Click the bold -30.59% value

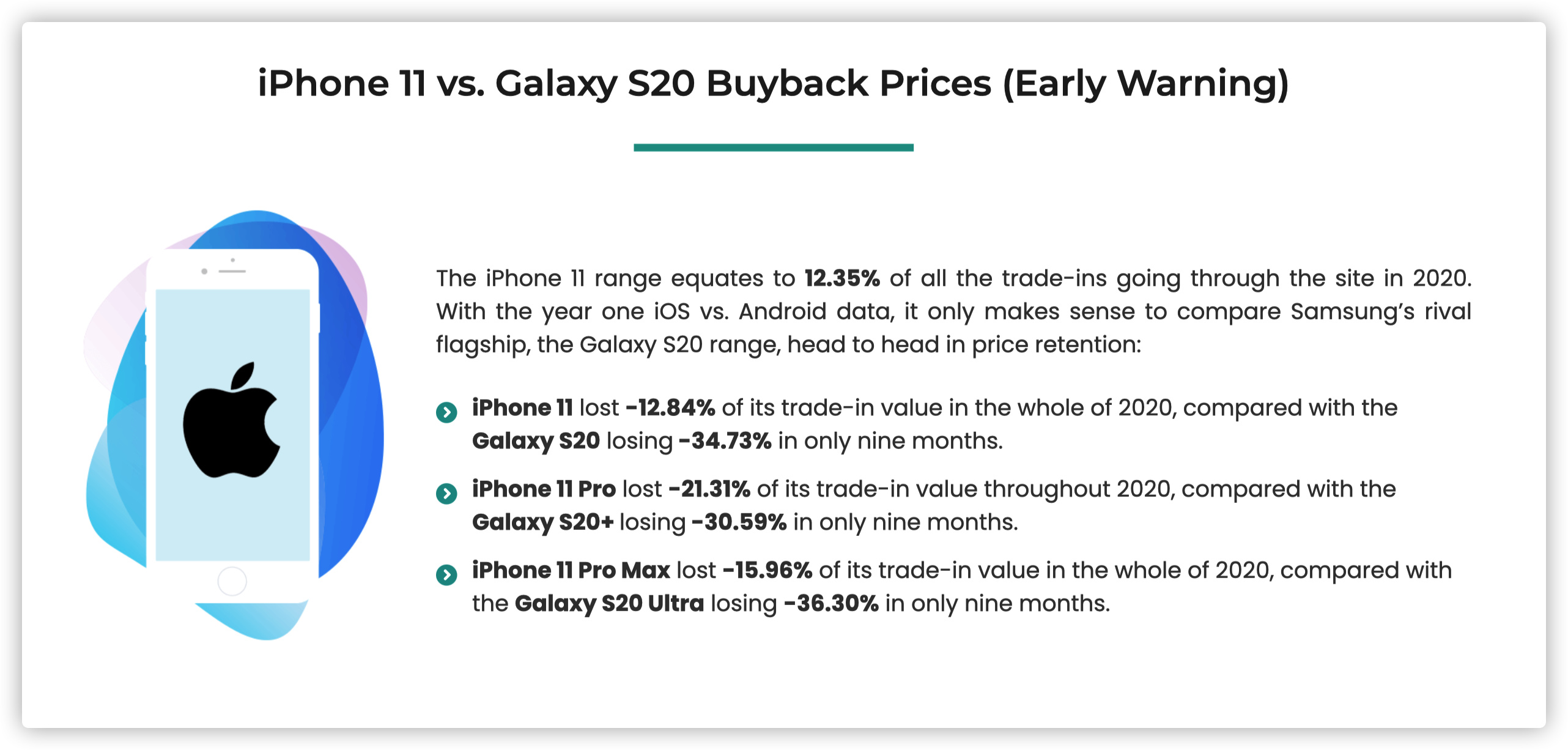739,522
